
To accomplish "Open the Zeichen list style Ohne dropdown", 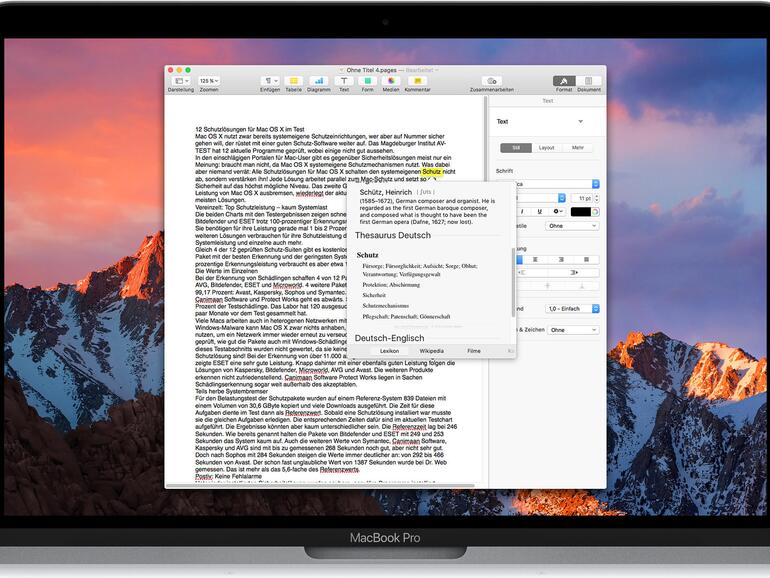I will 574,330.
